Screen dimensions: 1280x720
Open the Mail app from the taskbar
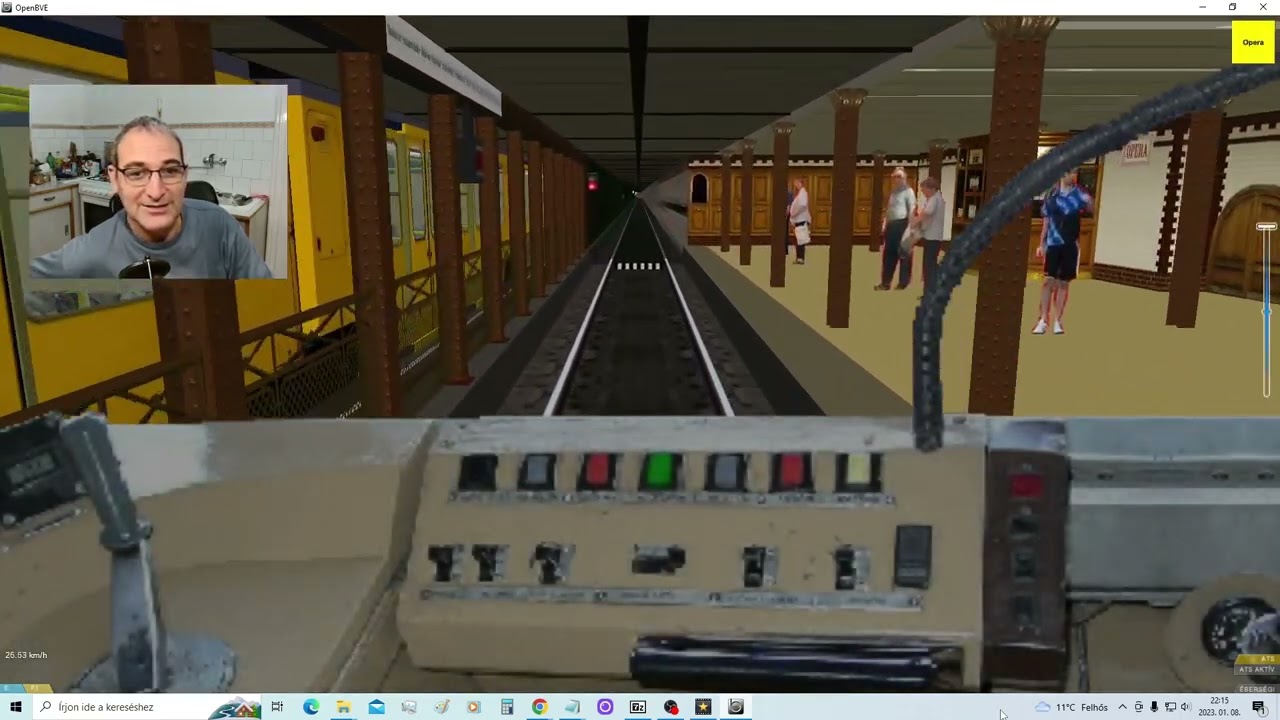(376, 707)
